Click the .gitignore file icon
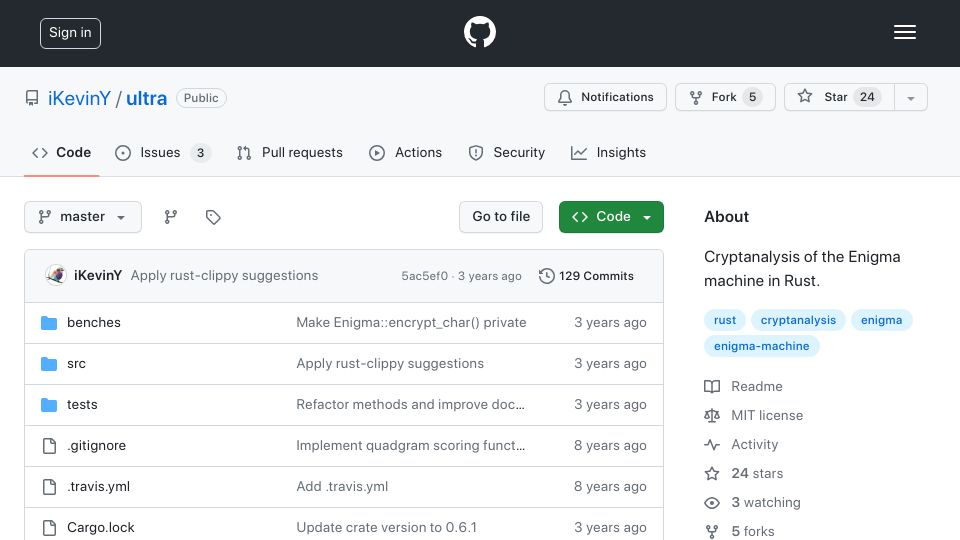The height and width of the screenshot is (540, 960). coord(50,446)
